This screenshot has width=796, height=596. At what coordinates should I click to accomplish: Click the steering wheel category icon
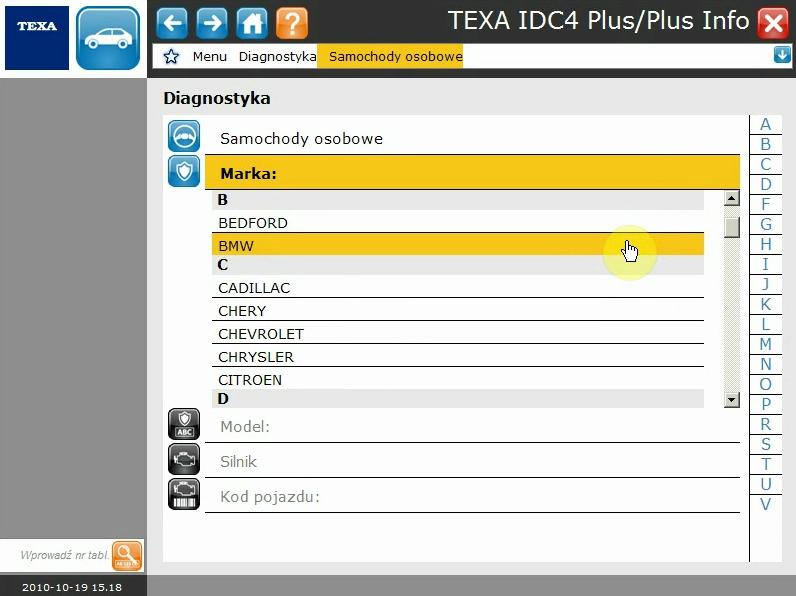pyautogui.click(x=184, y=137)
